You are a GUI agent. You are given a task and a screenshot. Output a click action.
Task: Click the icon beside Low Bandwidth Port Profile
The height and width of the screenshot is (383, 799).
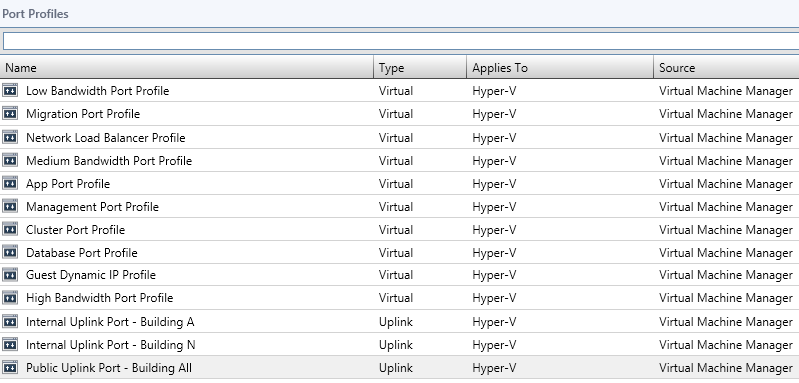pyautogui.click(x=10, y=91)
